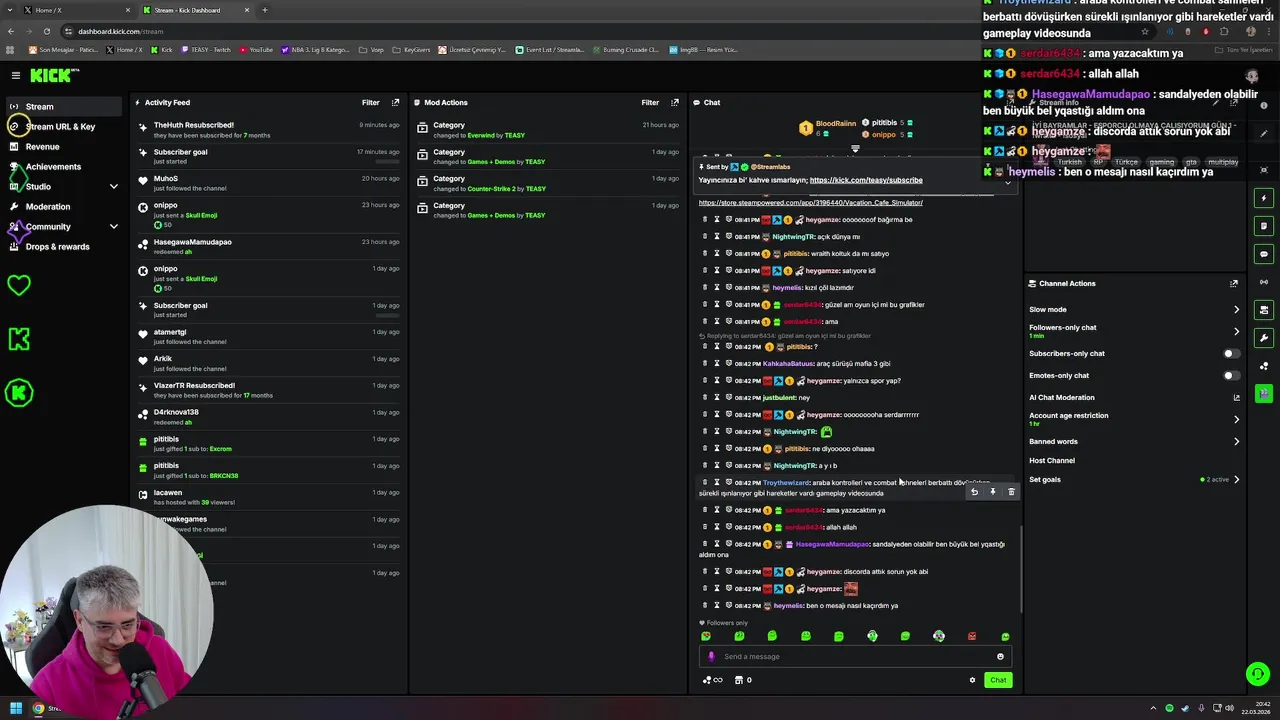The height and width of the screenshot is (720, 1280).
Task: Click the green Chat send button
Action: [x=998, y=680]
